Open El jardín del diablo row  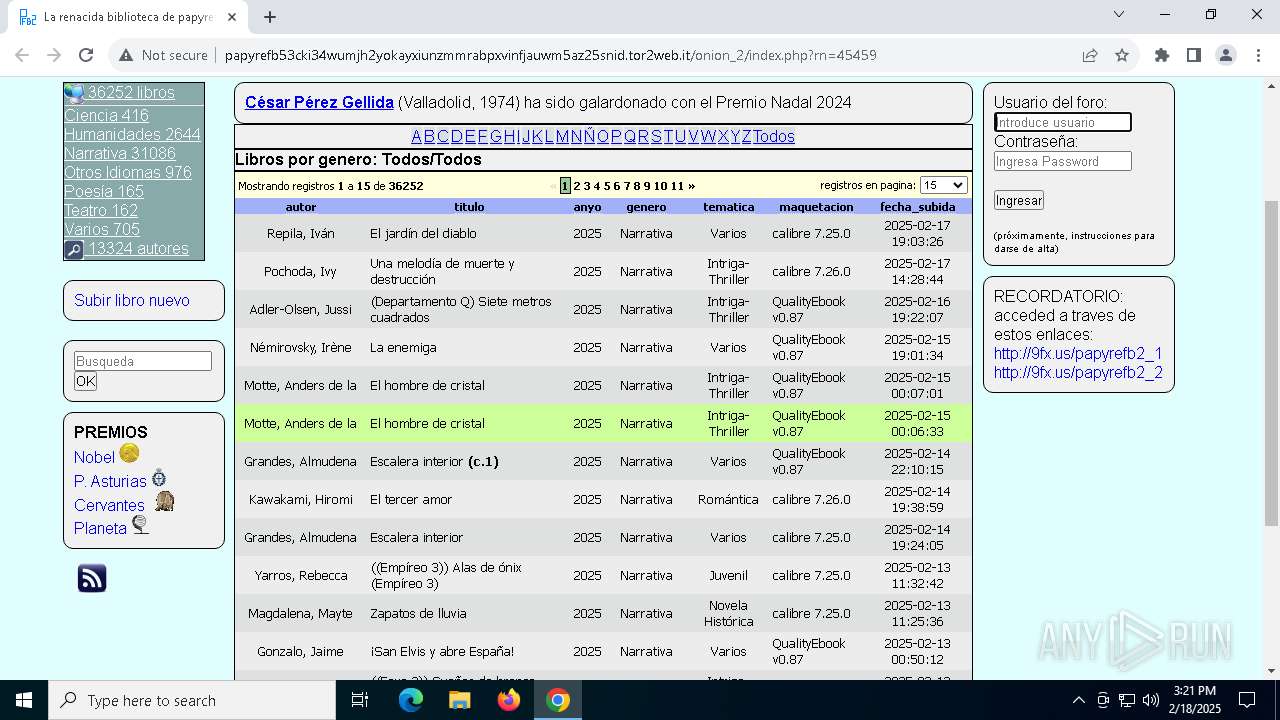pos(603,233)
